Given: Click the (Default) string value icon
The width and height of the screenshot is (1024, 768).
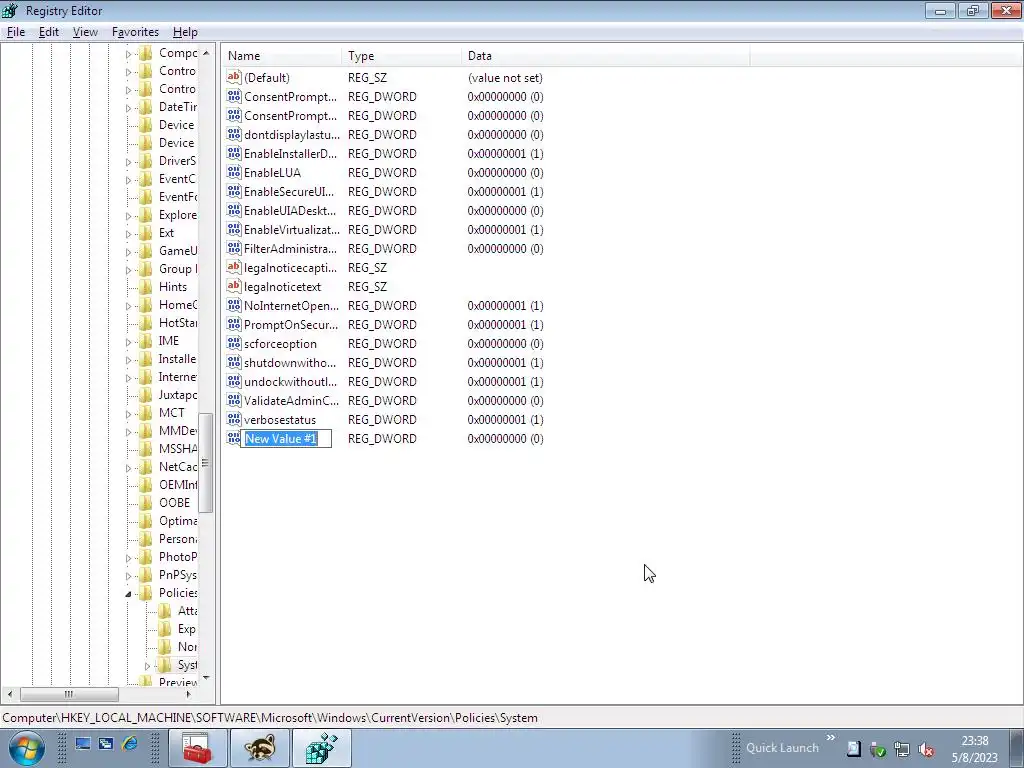Looking at the screenshot, I should pos(234,77).
